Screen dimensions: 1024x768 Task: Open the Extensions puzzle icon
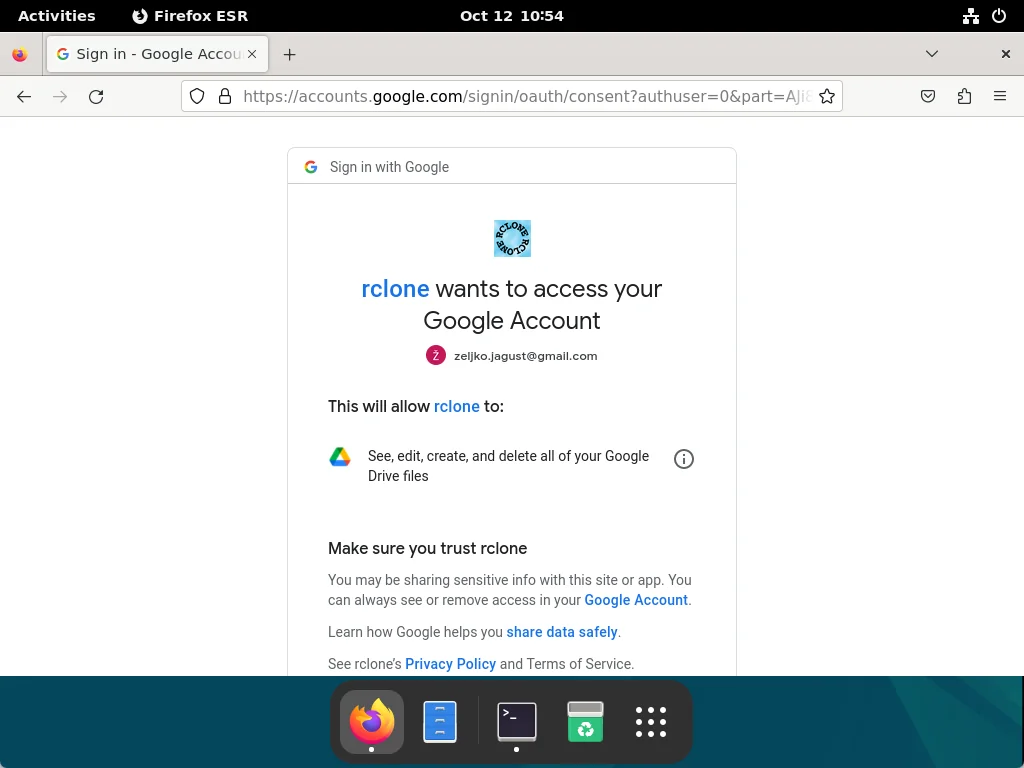(964, 97)
